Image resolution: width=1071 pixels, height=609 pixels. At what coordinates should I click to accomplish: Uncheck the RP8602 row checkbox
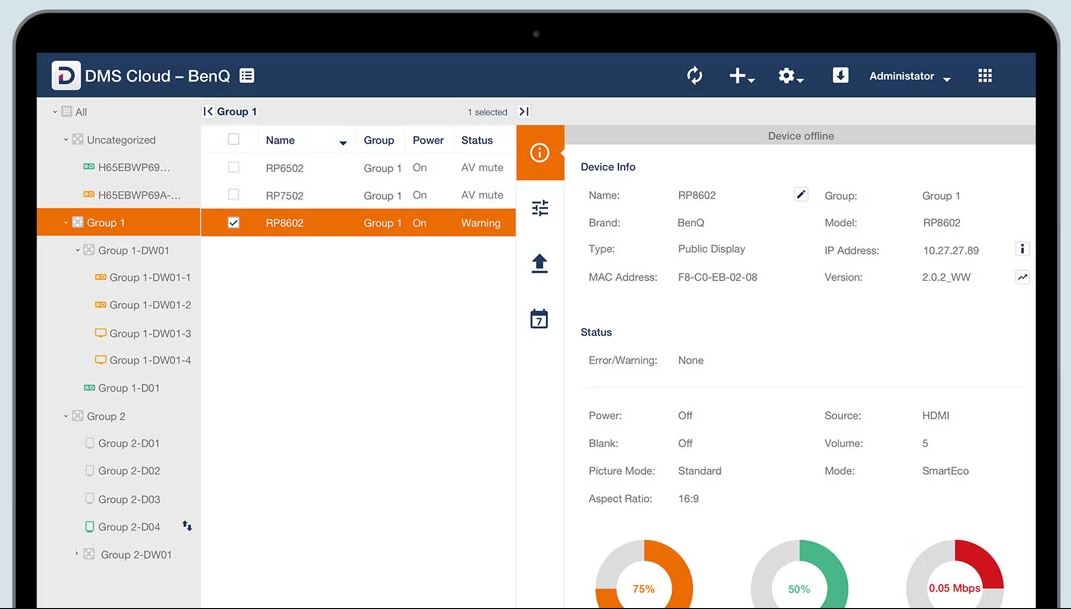pos(234,223)
